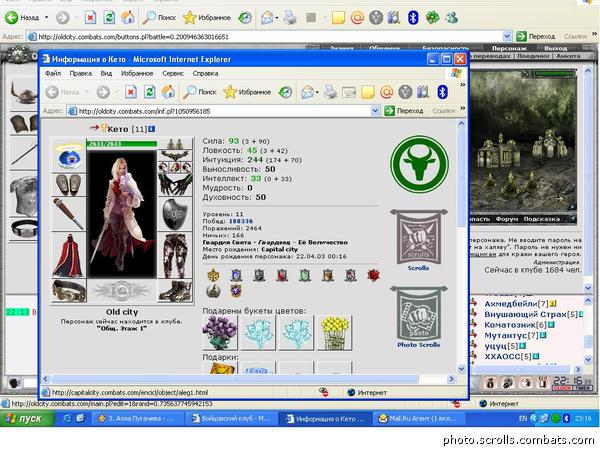Click the dagger weapon equipment slot

coord(69,214)
